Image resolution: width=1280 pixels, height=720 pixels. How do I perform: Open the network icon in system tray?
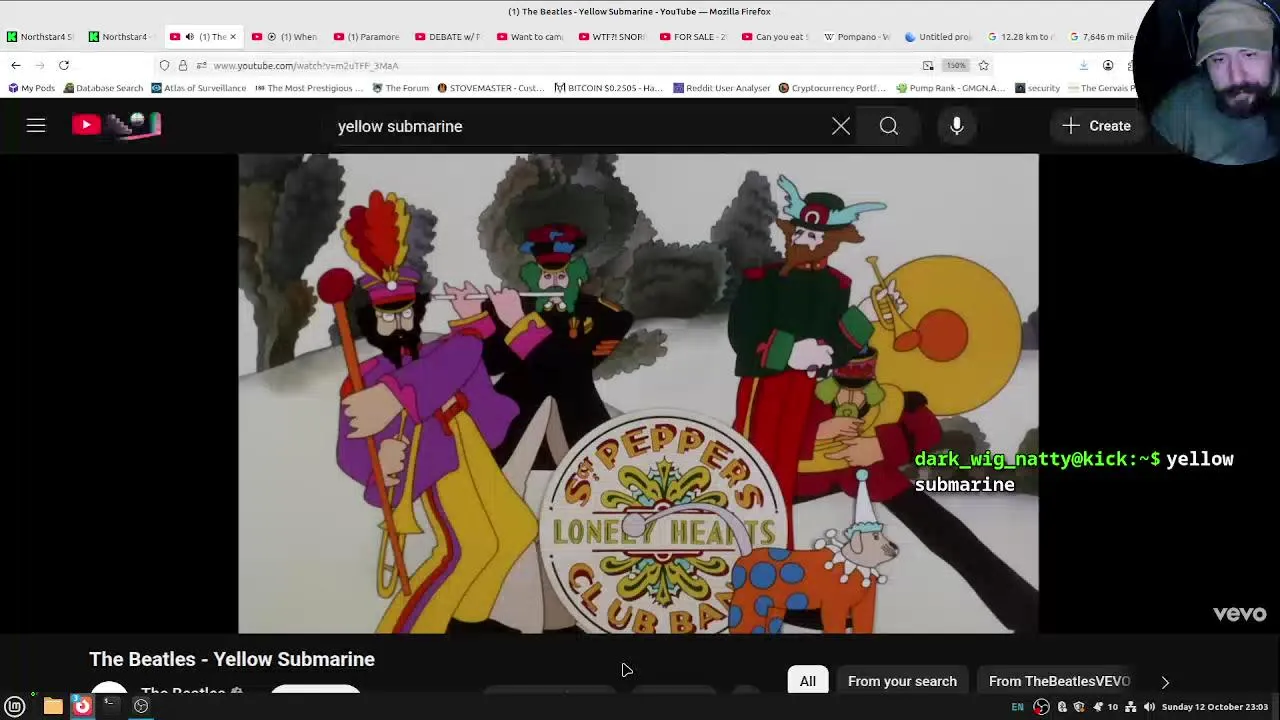(1131, 707)
